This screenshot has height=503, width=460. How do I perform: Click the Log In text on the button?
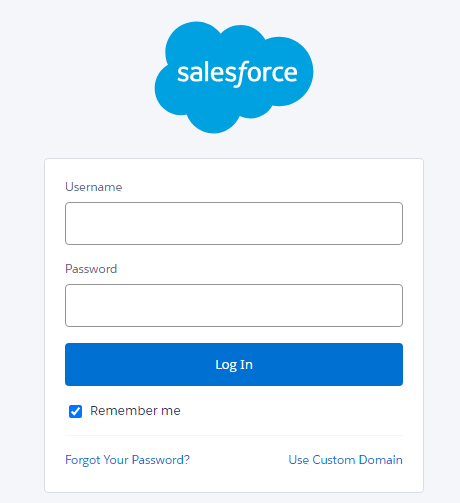234,365
